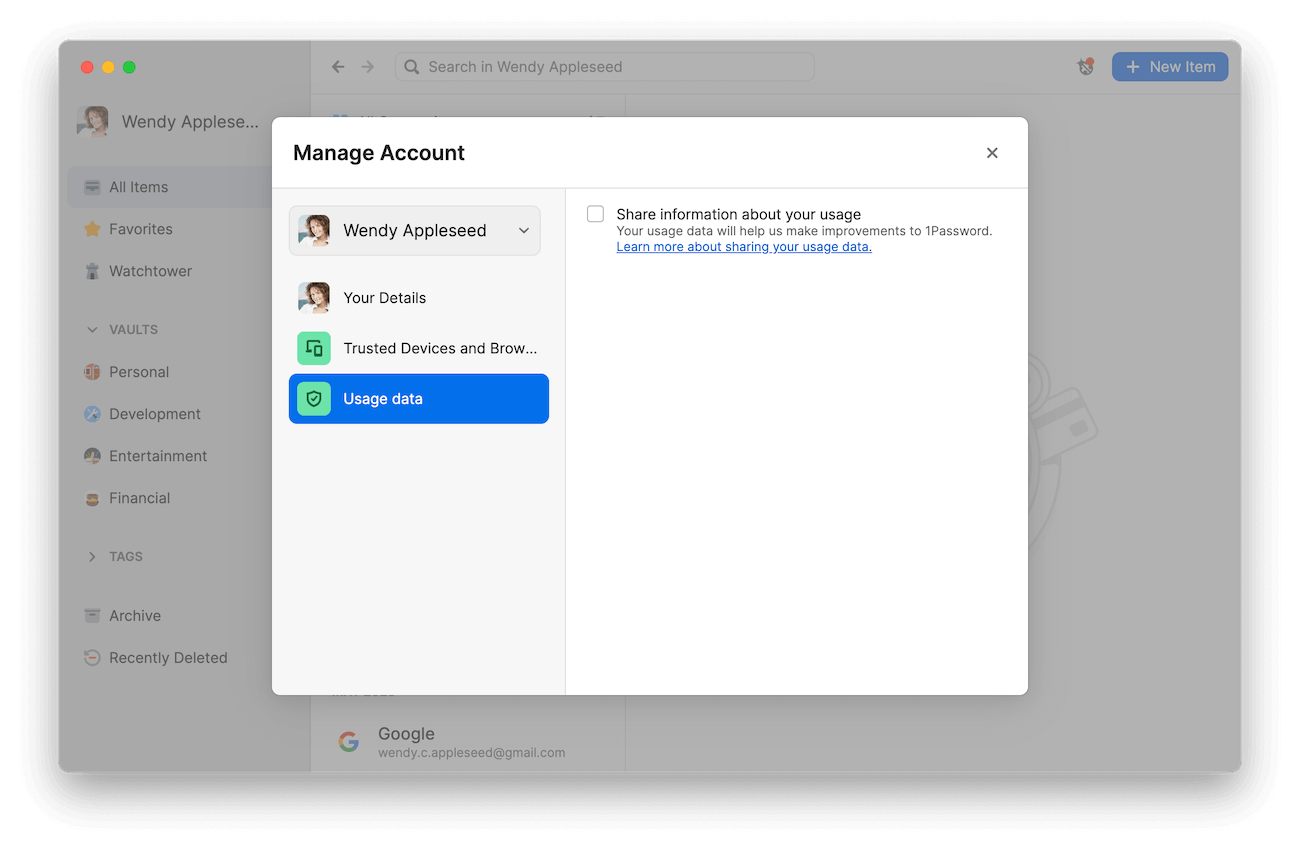Click the New Item button

[x=1170, y=66]
